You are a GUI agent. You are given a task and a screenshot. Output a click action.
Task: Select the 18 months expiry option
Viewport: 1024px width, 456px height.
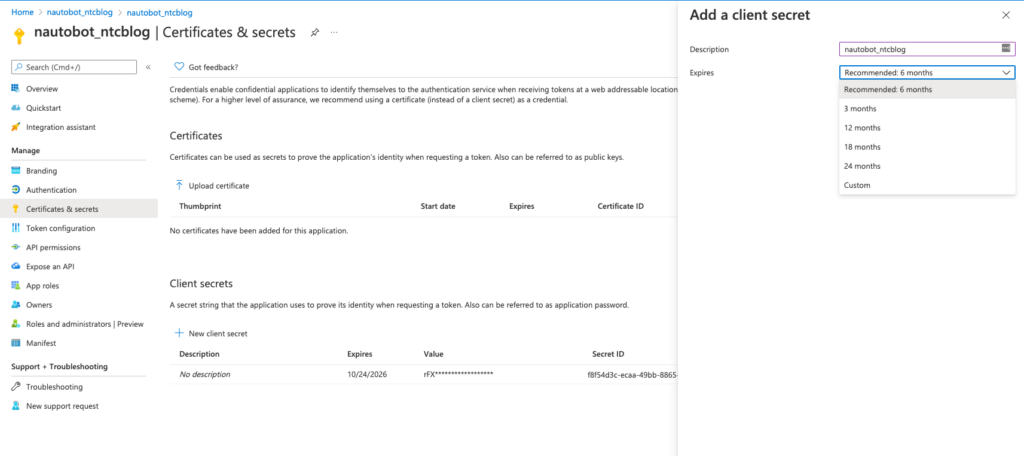pos(927,147)
